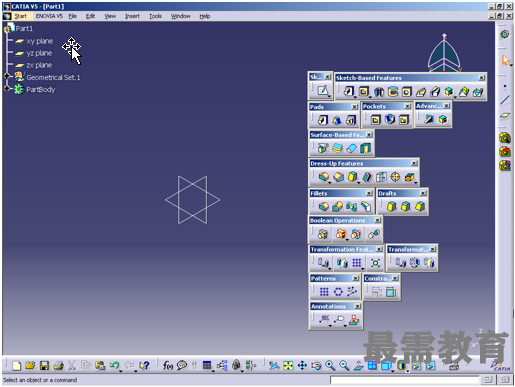Choose Rectangular Pattern in the Patterns toolbar

click(324, 292)
